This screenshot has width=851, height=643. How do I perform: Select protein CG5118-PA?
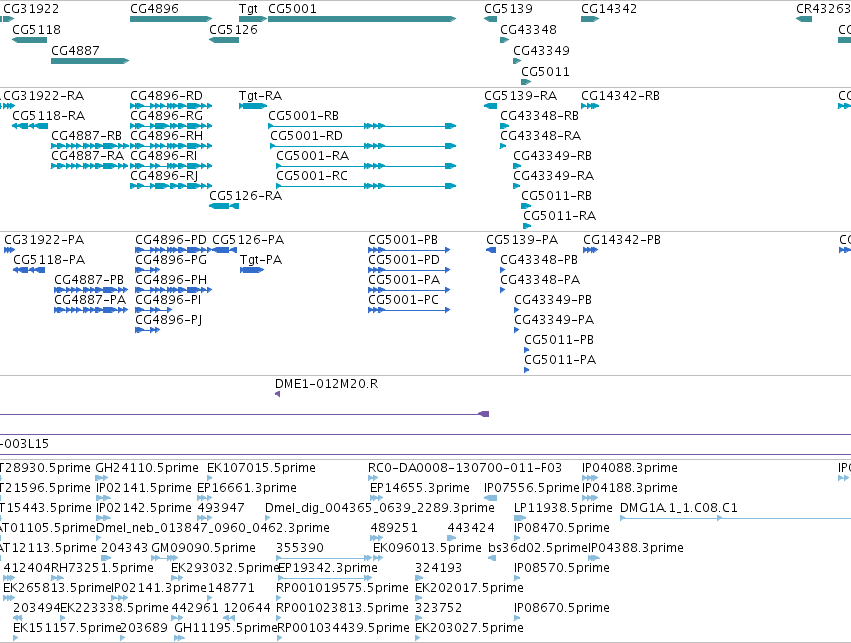click(x=49, y=260)
